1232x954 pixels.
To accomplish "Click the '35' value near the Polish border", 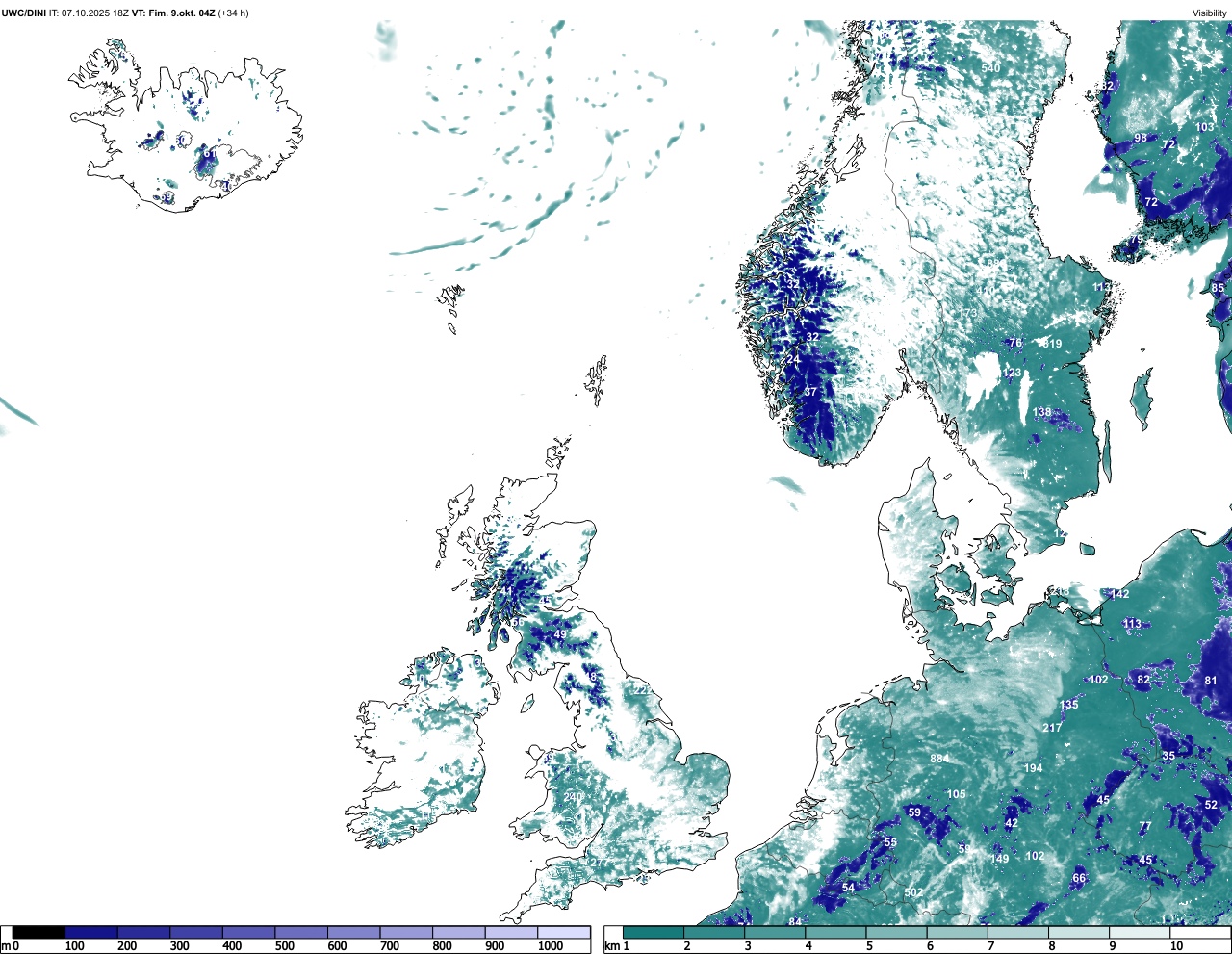I will (x=1168, y=756).
